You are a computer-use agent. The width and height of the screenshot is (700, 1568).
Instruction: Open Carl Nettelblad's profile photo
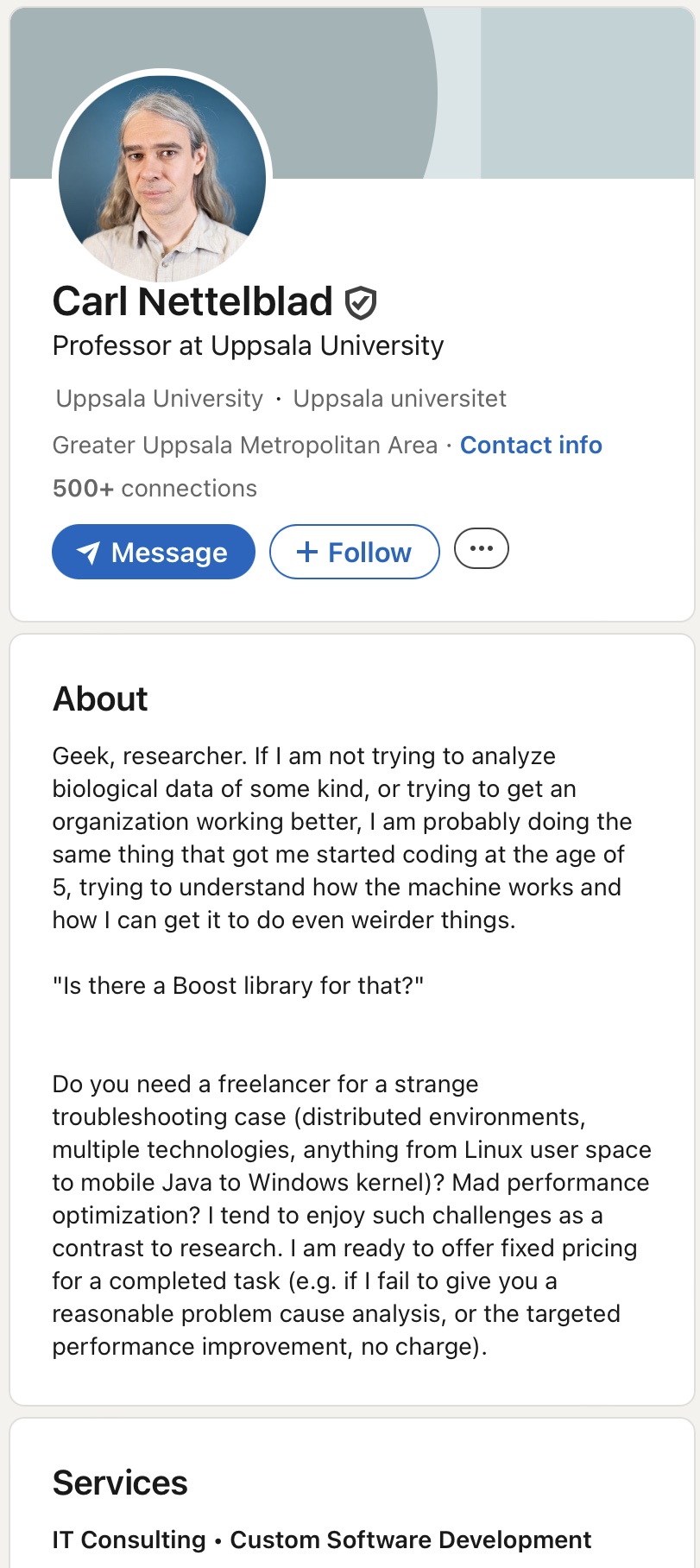162,178
